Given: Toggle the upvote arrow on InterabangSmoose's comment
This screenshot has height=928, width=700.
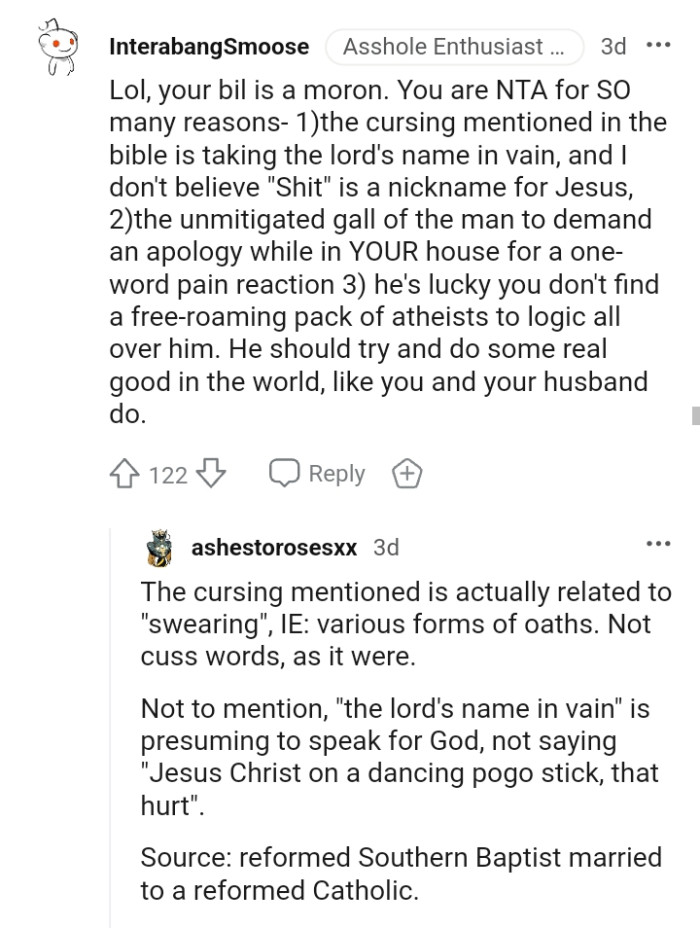Looking at the screenshot, I should coord(123,474).
